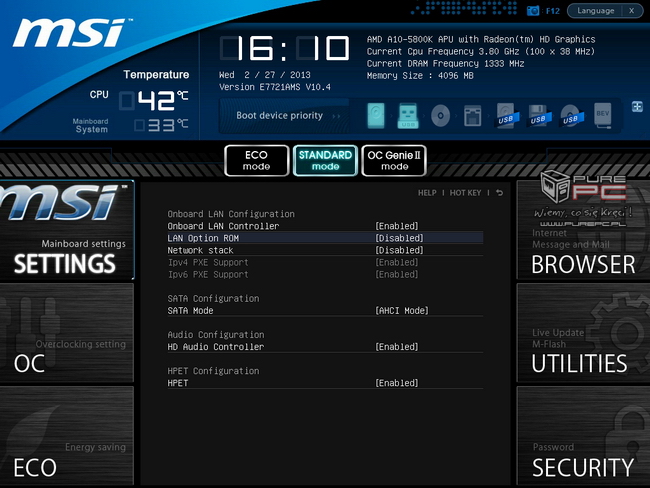Switch to STANDARD mode
The height and width of the screenshot is (488, 650).
coord(325,160)
